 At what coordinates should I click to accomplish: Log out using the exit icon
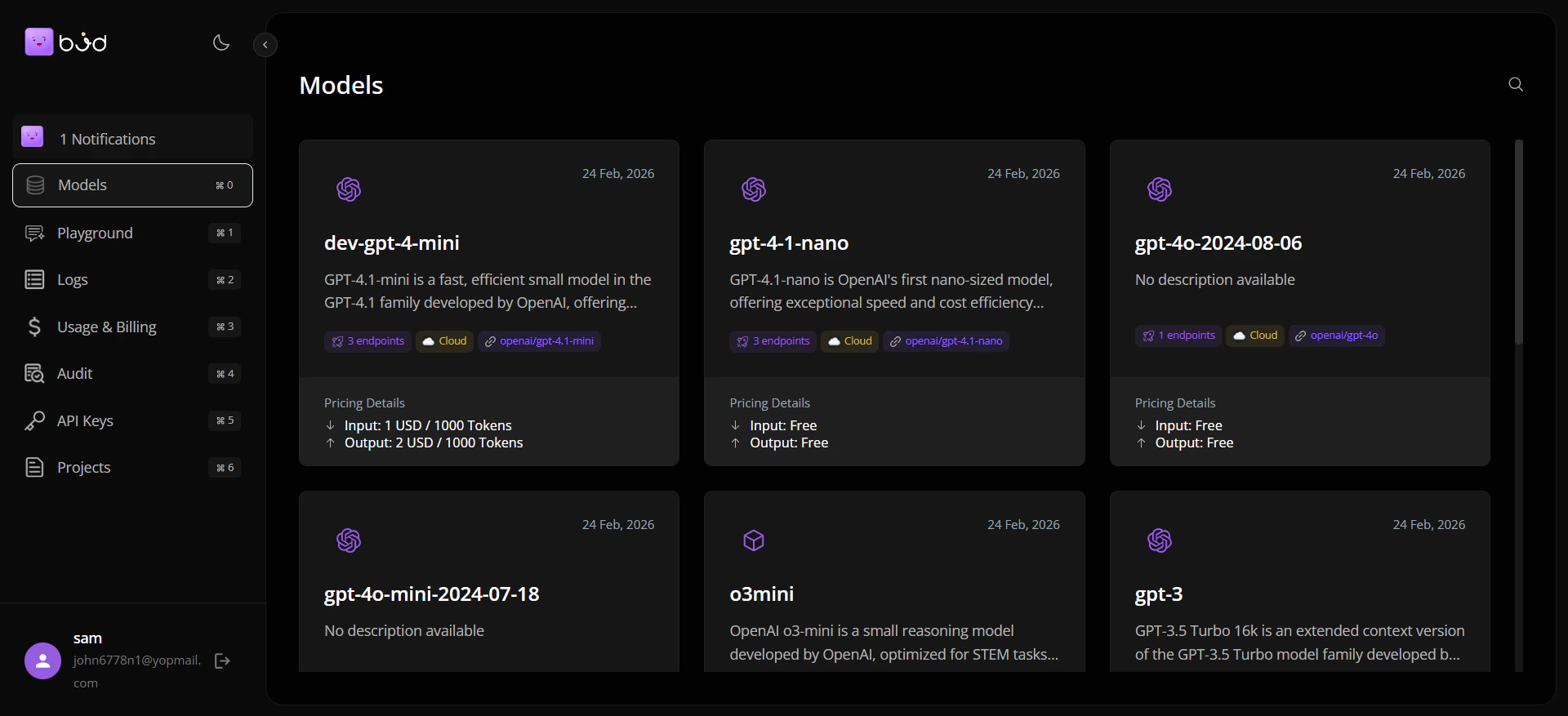coord(222,660)
